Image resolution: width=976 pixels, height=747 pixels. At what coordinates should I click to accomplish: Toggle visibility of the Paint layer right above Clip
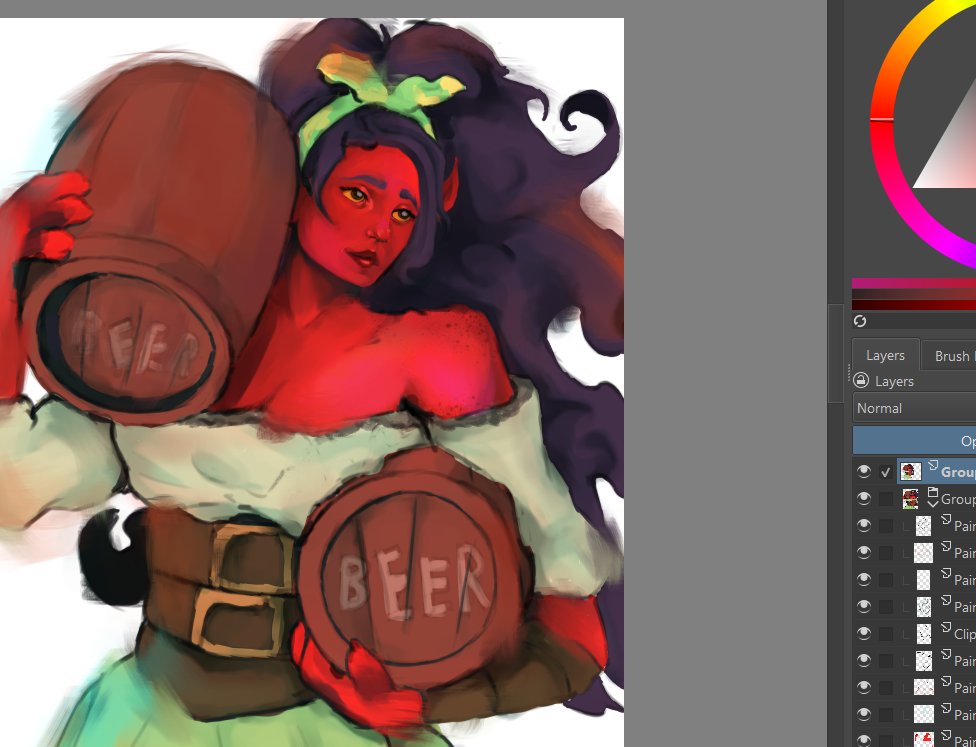tap(864, 606)
